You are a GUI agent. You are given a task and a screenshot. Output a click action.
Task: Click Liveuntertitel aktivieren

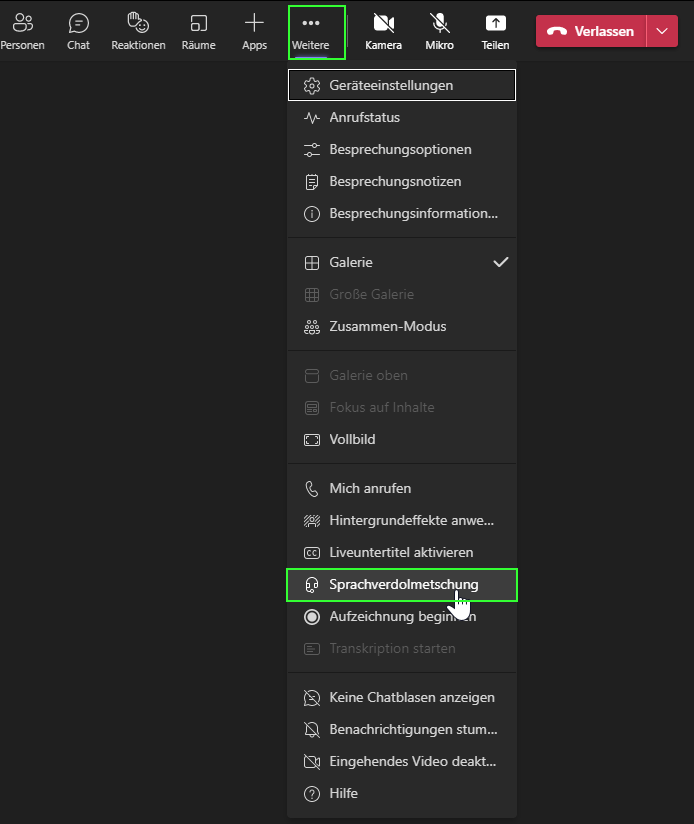pyautogui.click(x=401, y=552)
